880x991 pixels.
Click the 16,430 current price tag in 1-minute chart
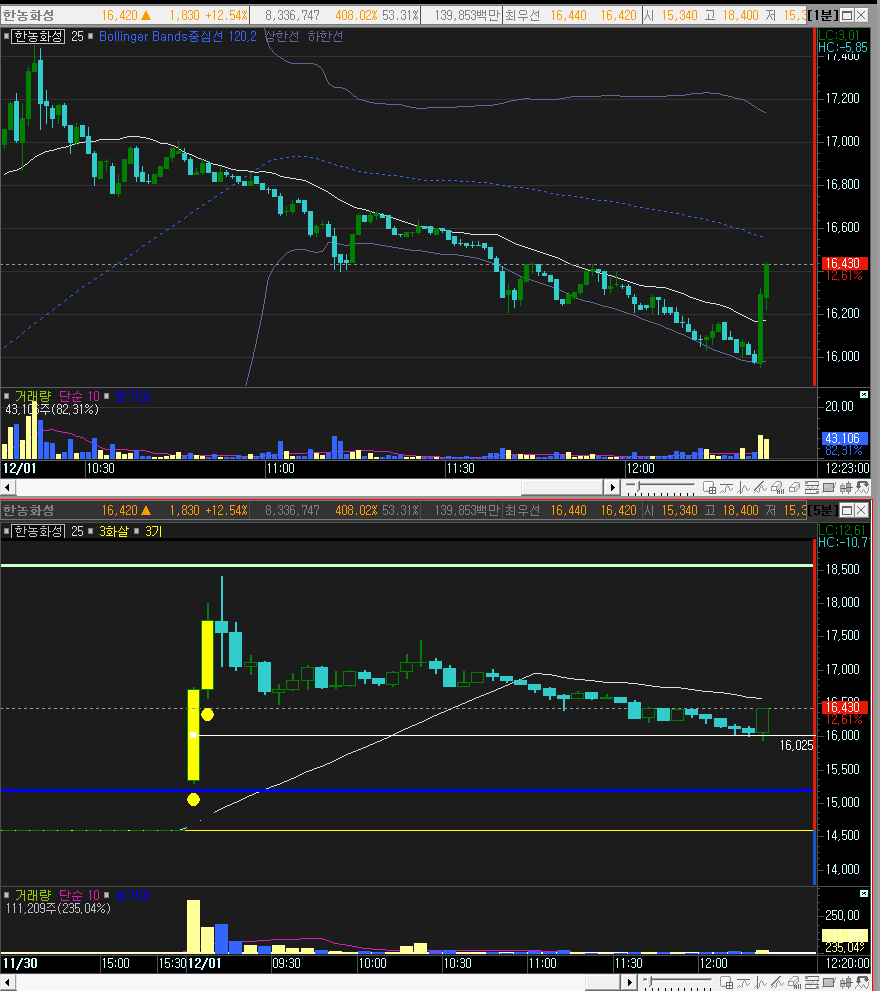844,264
